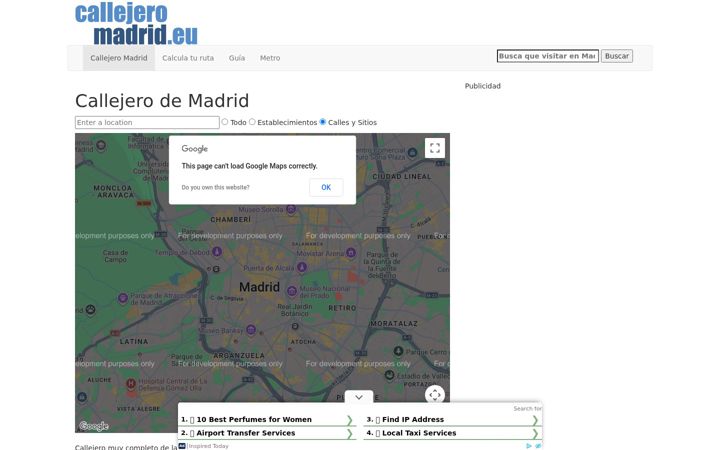Click the Movistar Arena marker
720x450 pixels.
pyautogui.click(x=351, y=252)
